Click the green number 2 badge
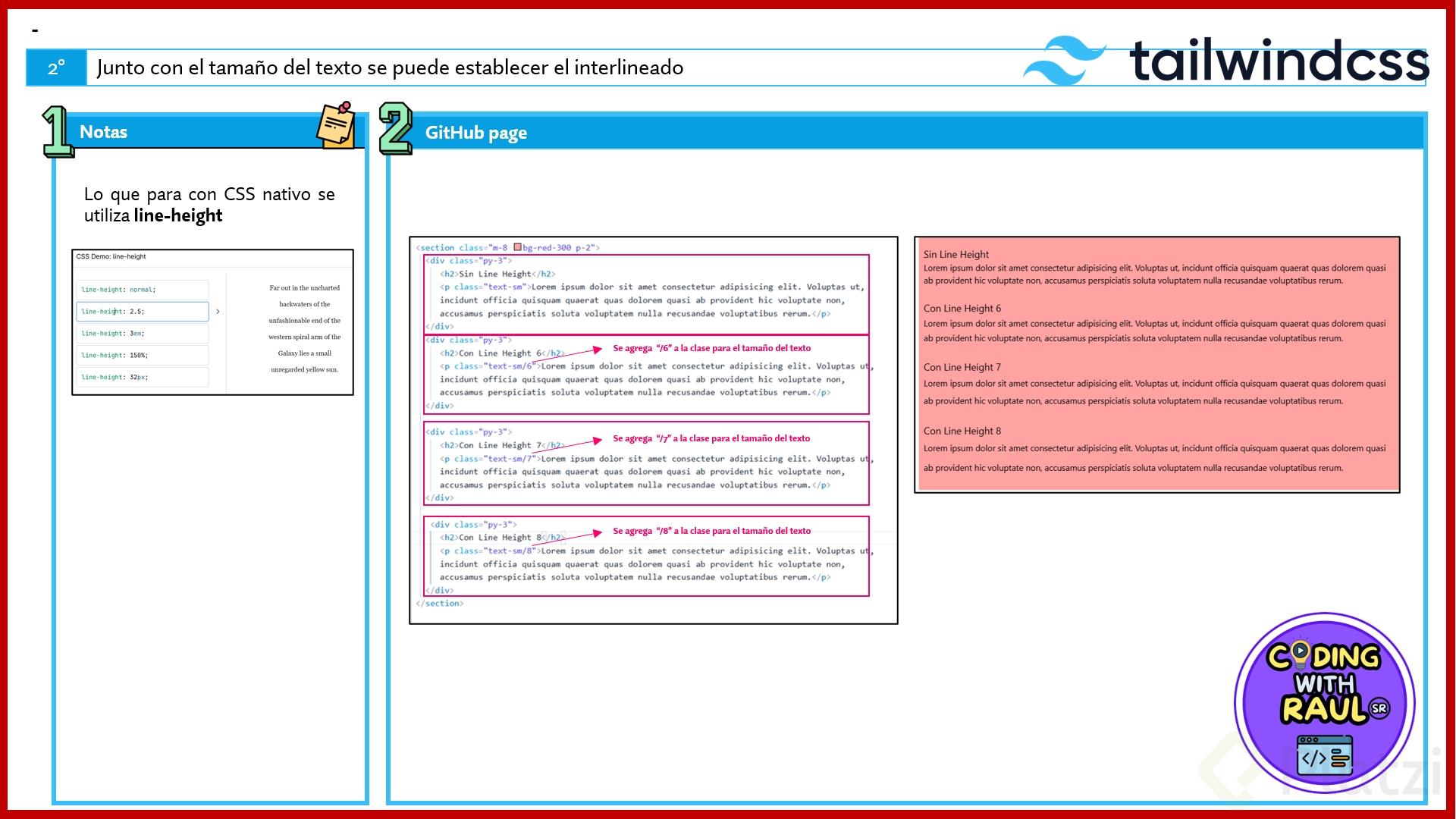This screenshot has width=1456, height=819. pyautogui.click(x=395, y=129)
